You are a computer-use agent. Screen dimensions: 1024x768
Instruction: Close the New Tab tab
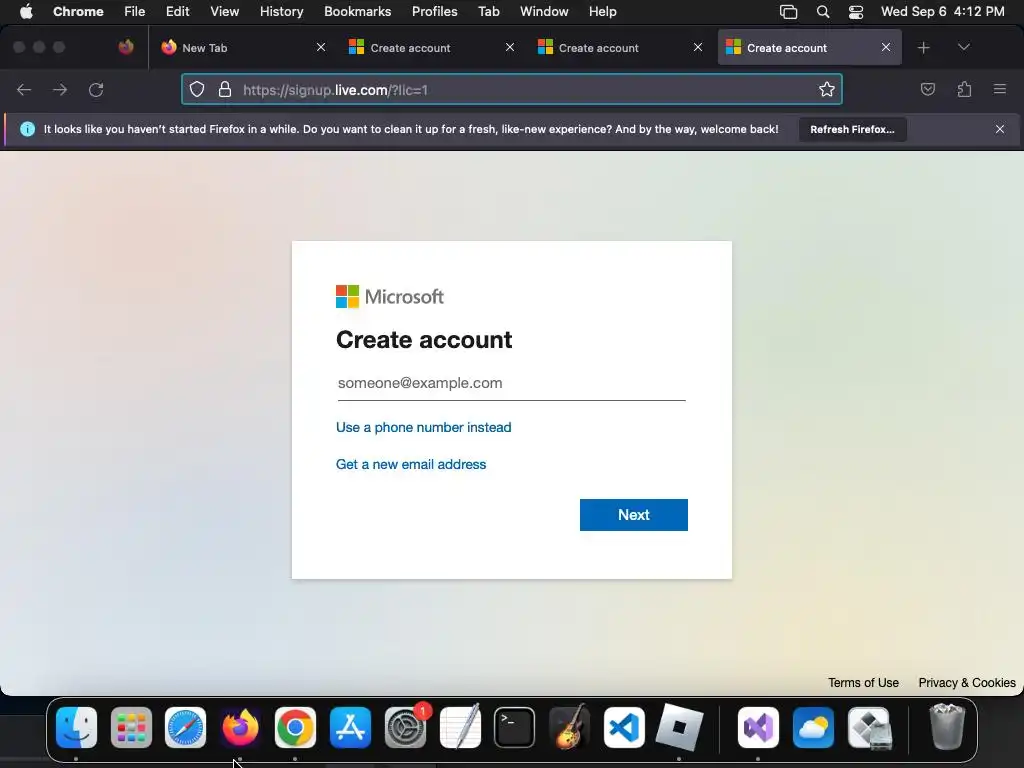(x=321, y=47)
